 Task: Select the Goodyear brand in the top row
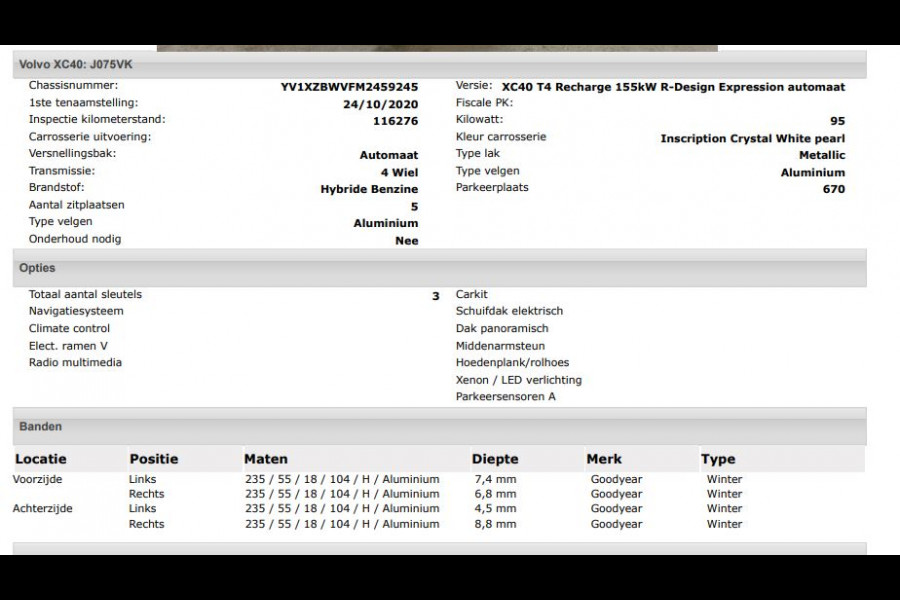pos(616,479)
